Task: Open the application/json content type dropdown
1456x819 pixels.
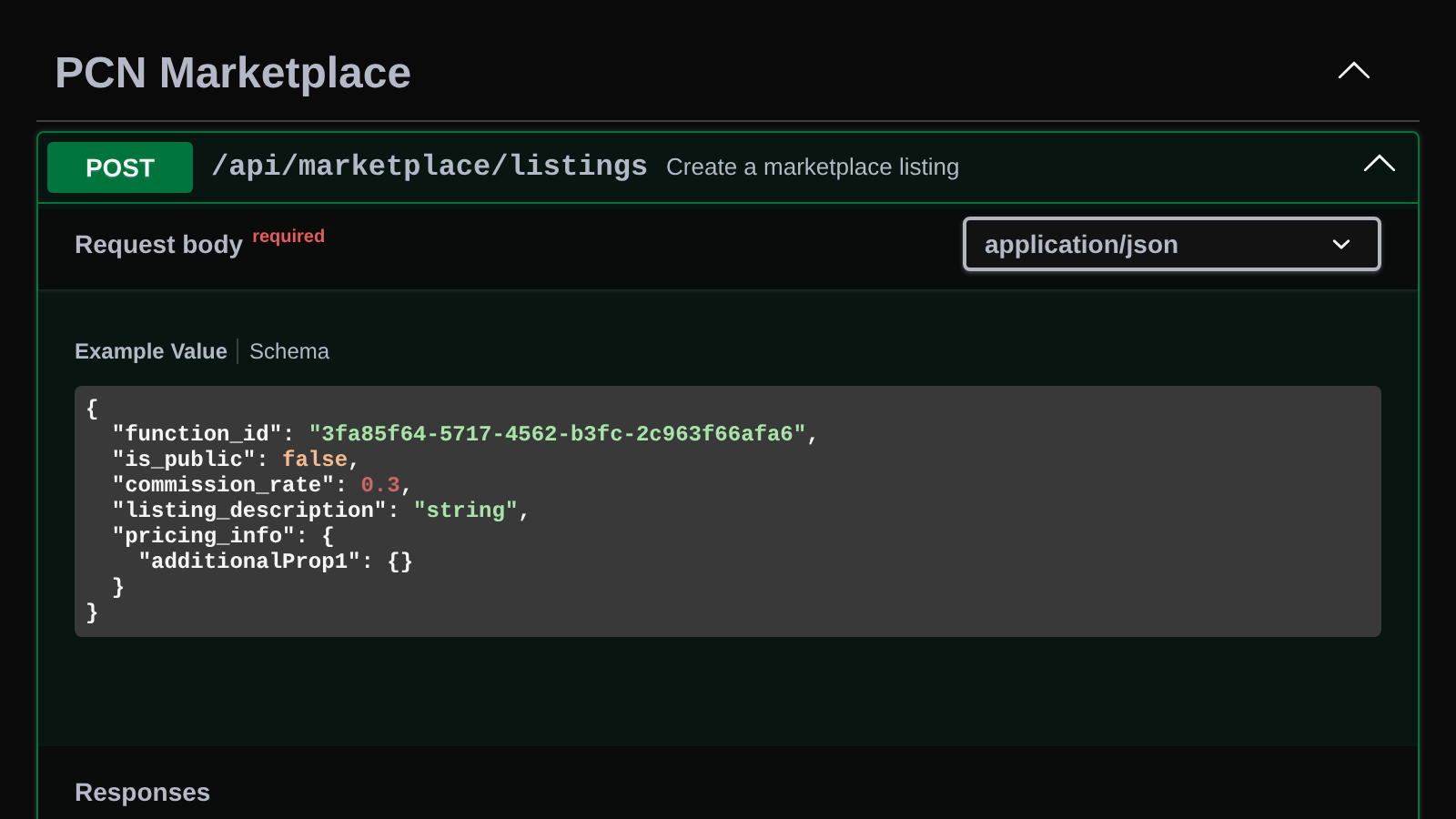Action: point(1172,244)
